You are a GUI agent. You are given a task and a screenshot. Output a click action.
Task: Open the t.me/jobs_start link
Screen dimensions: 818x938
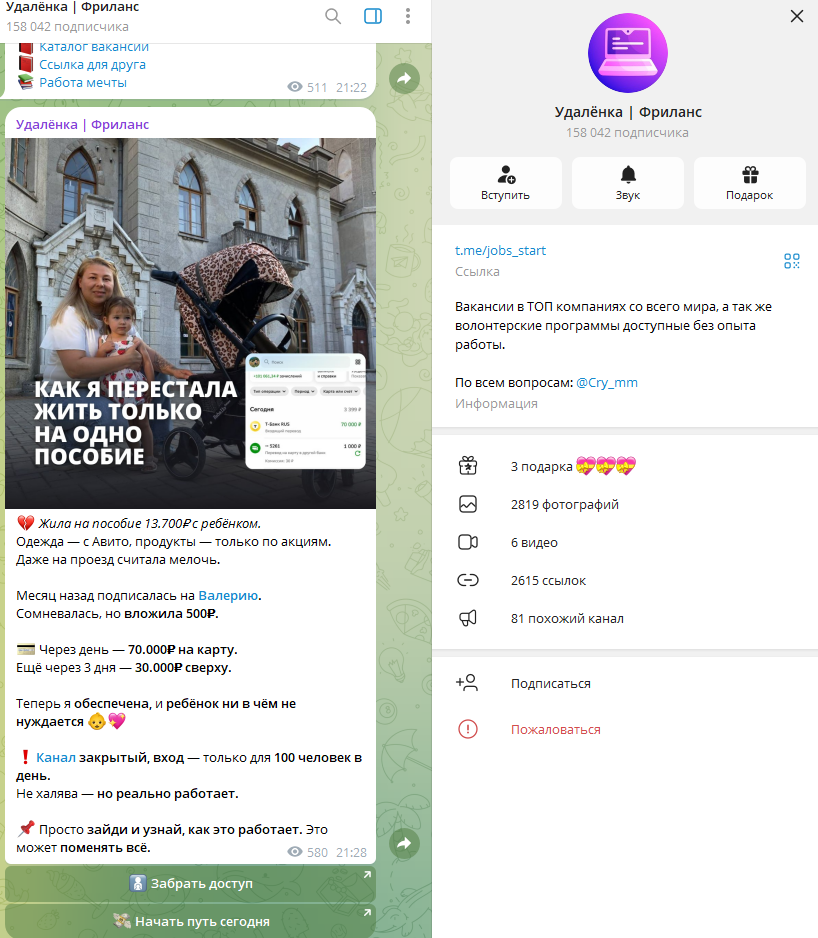(500, 250)
